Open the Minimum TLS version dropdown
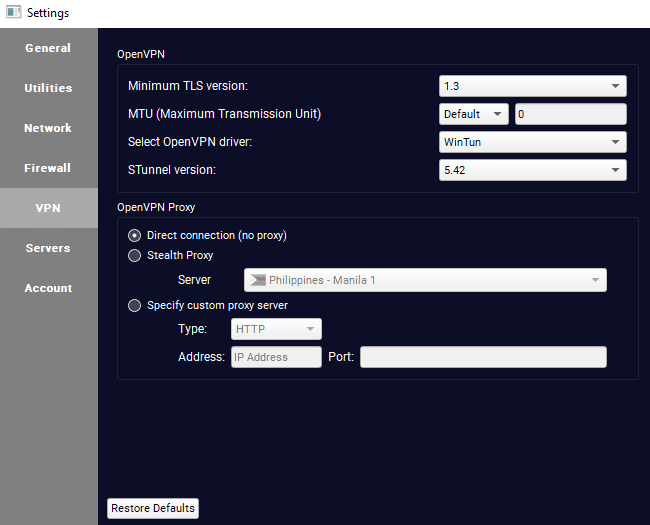The width and height of the screenshot is (650, 525). (x=533, y=86)
